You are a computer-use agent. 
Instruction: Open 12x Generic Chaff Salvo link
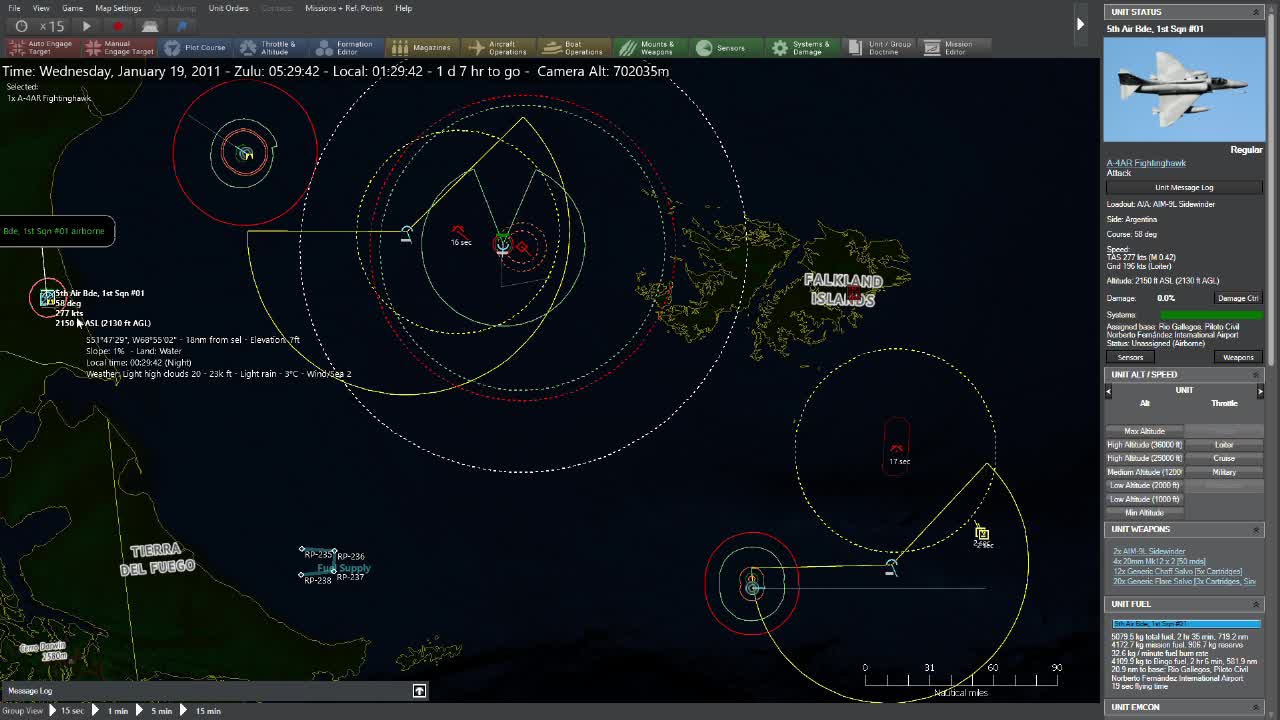[x=1177, y=571]
